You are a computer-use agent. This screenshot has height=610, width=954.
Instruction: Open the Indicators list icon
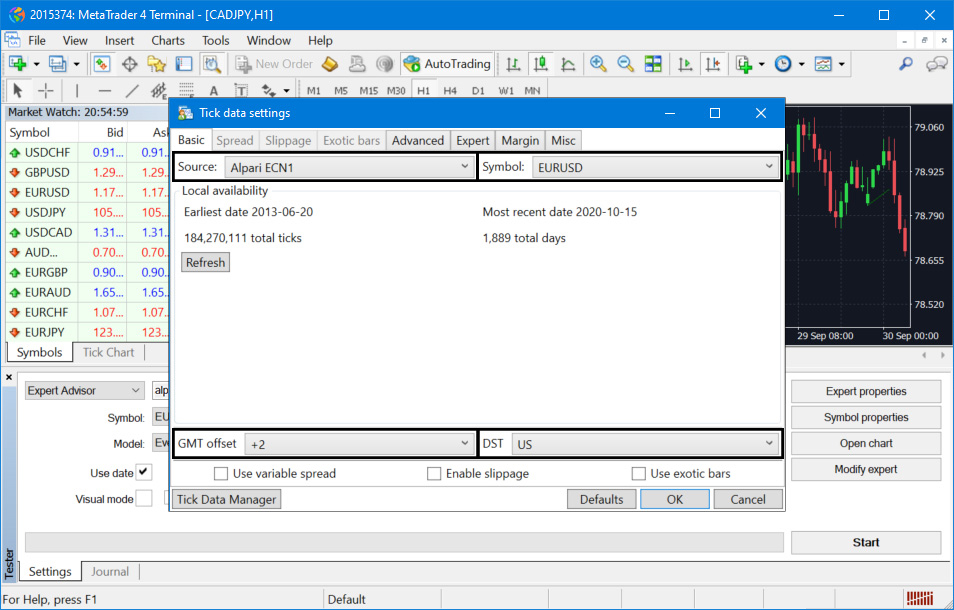(744, 64)
